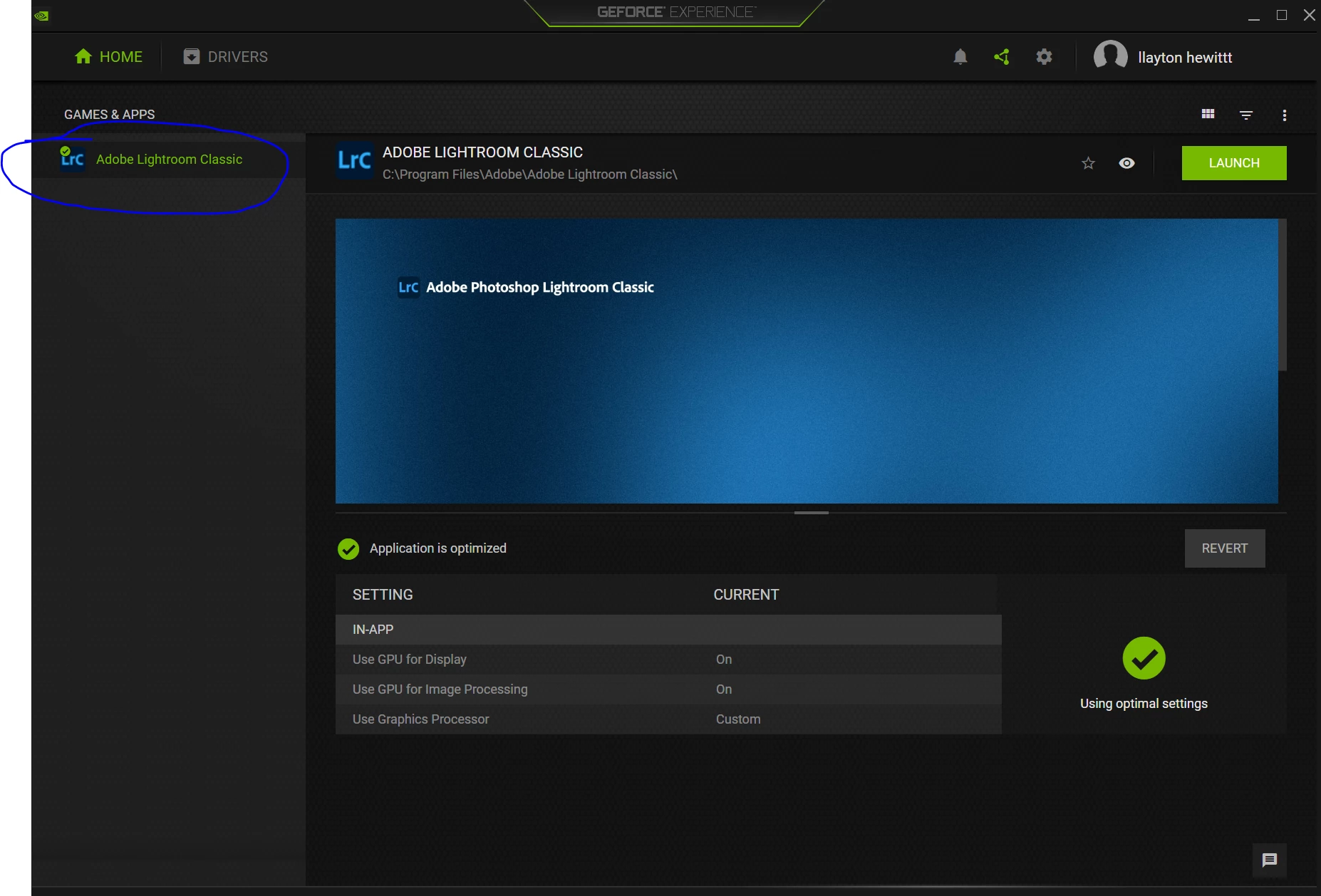Click the username llayton hewittt
The height and width of the screenshot is (896, 1321).
tap(1185, 58)
